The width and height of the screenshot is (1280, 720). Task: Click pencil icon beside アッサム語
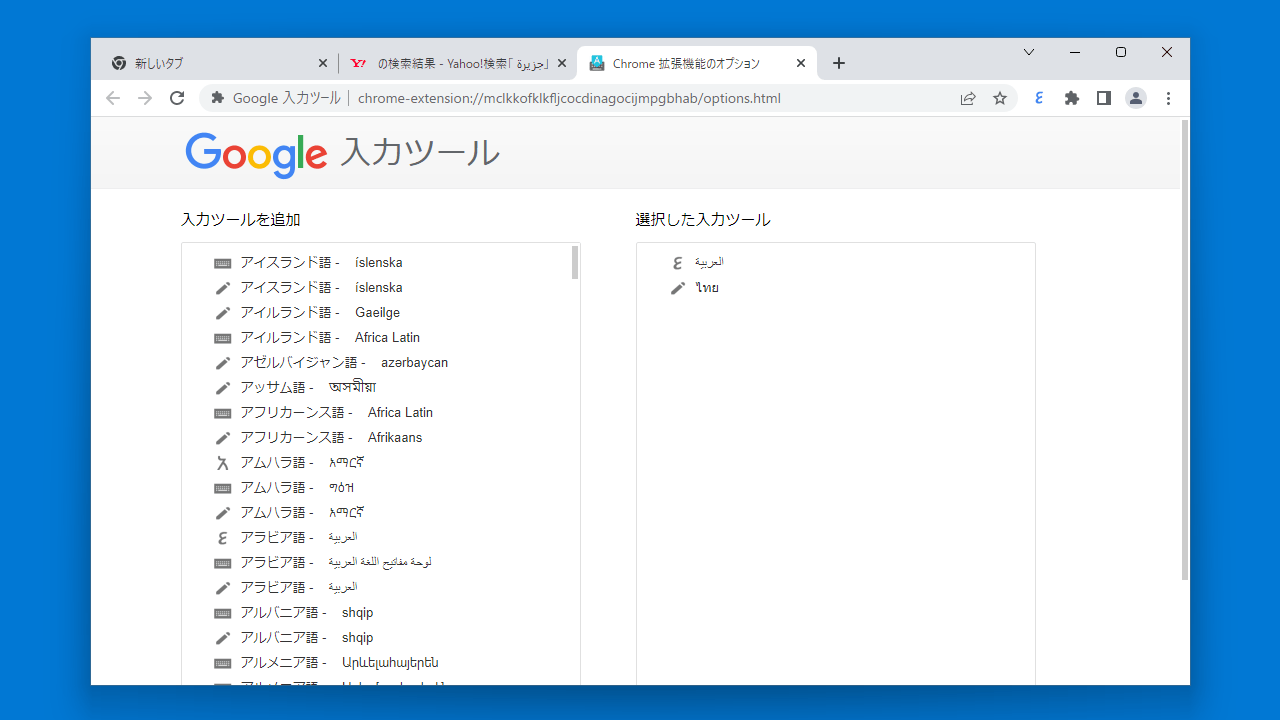(223, 388)
